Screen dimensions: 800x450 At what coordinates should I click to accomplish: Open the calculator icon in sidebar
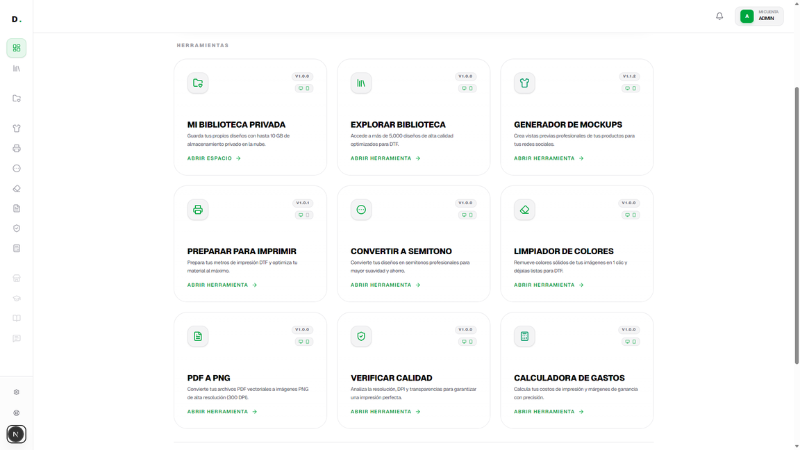16,248
